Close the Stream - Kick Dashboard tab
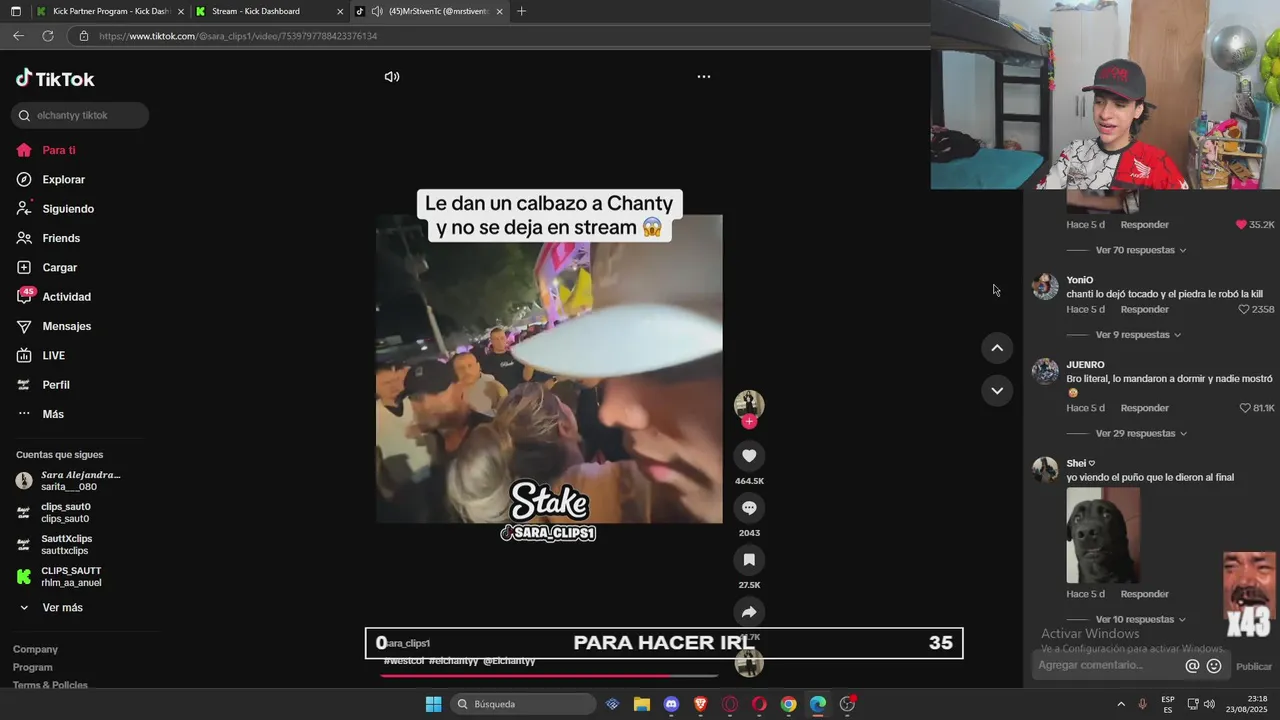Viewport: 1280px width, 720px height. click(340, 12)
